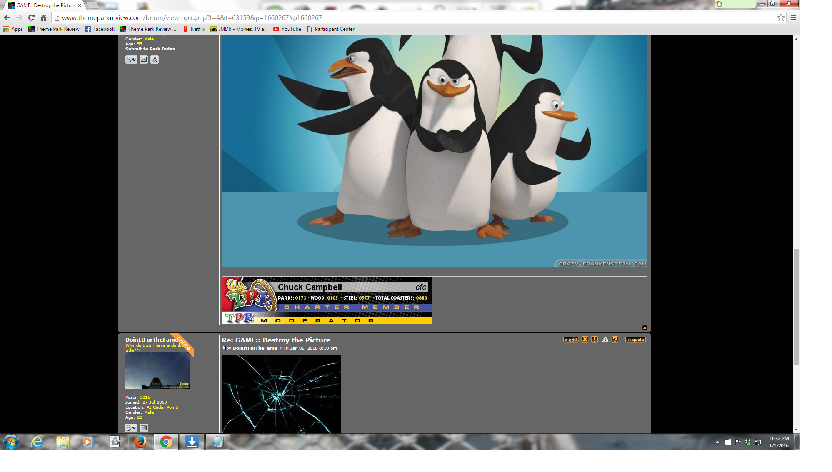Open the download manager taskbar icon
Viewport: 832px width, 472px height.
pos(192,442)
